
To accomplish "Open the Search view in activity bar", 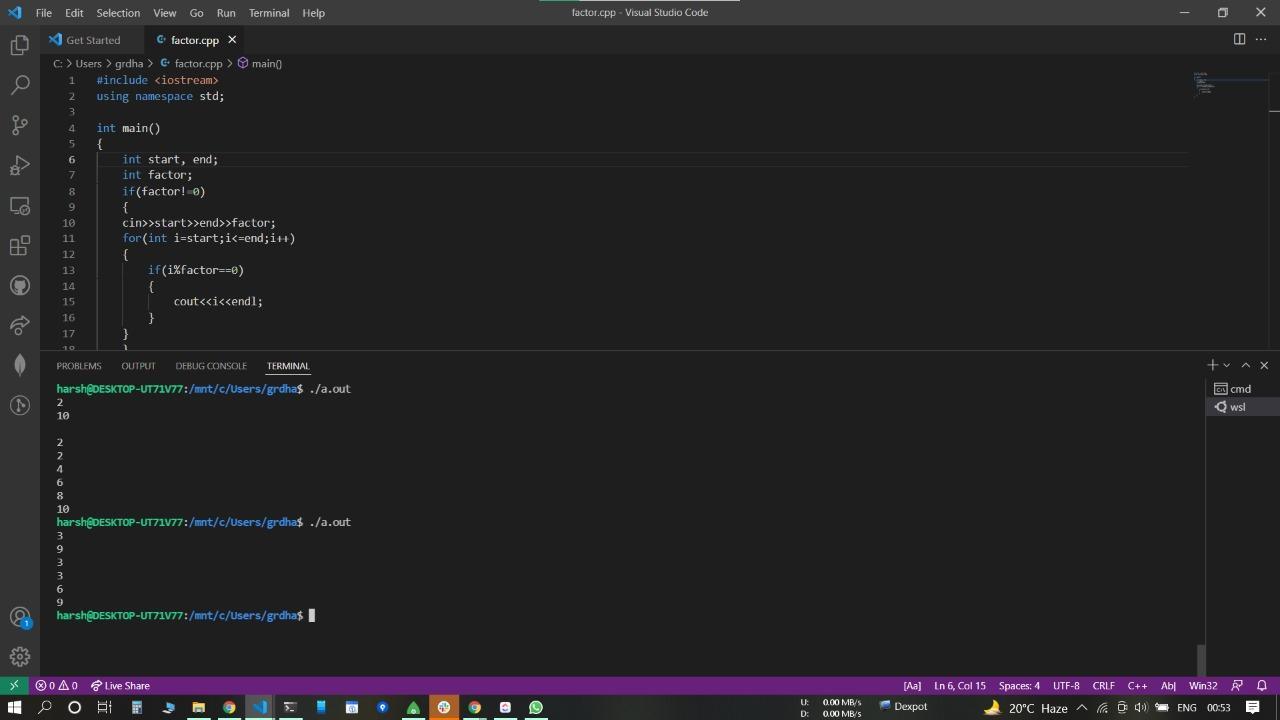I will point(20,85).
